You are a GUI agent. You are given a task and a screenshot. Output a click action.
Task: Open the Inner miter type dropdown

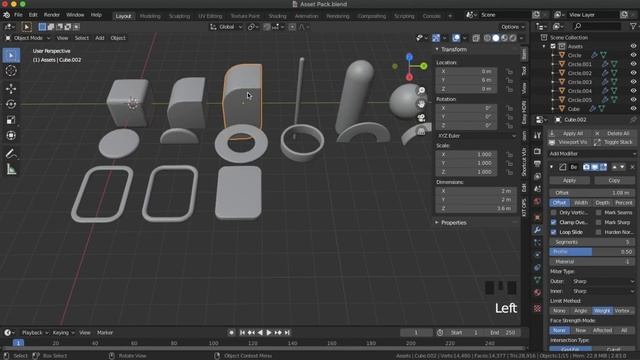(x=603, y=291)
